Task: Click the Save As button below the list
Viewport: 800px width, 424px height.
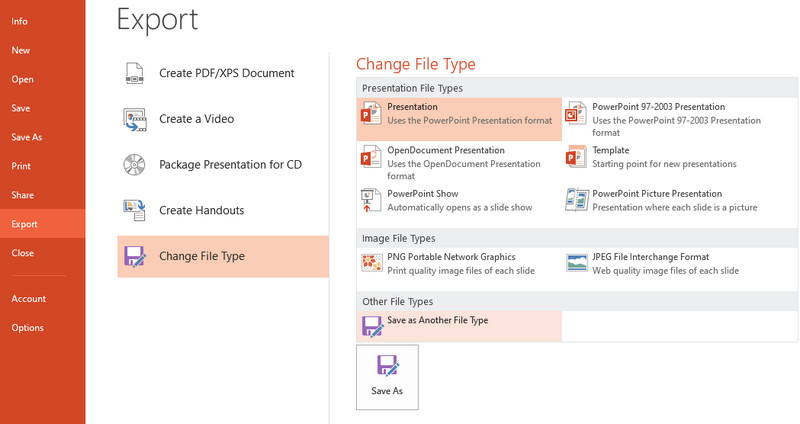Action: [387, 377]
